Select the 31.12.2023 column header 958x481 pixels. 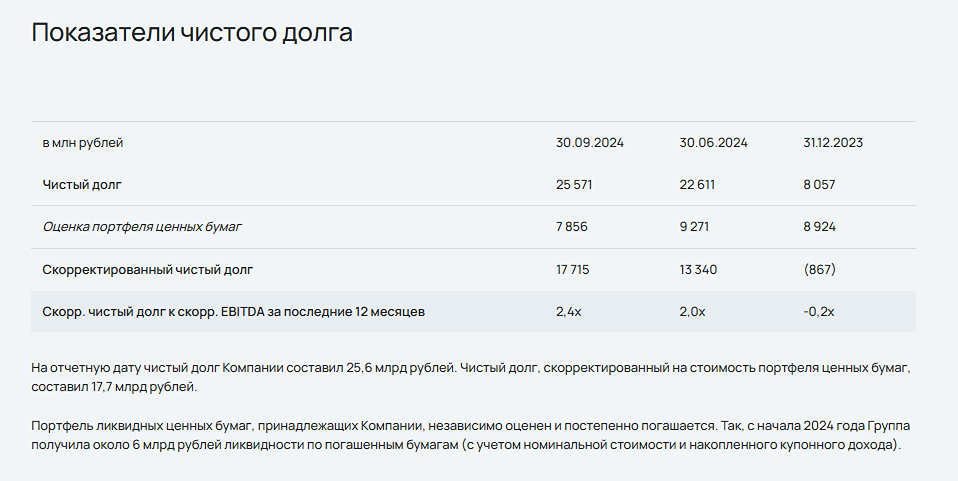(833, 143)
